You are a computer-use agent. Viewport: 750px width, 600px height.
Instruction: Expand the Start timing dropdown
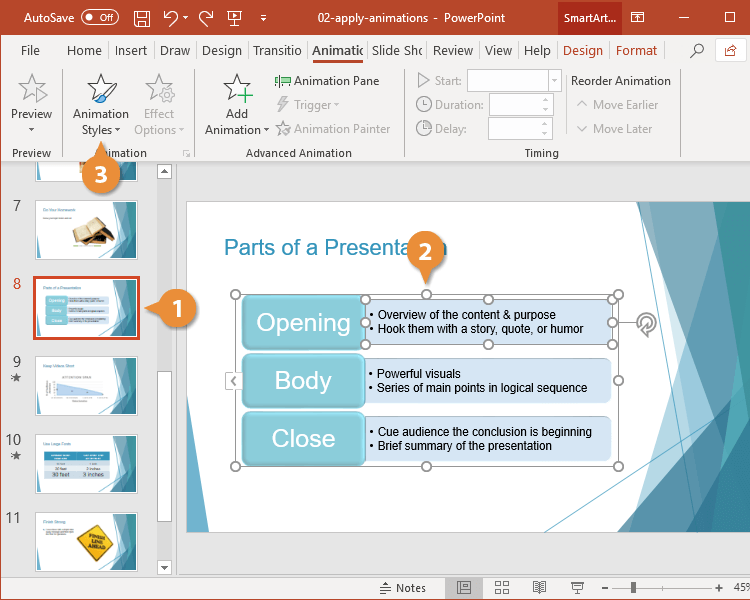point(554,81)
